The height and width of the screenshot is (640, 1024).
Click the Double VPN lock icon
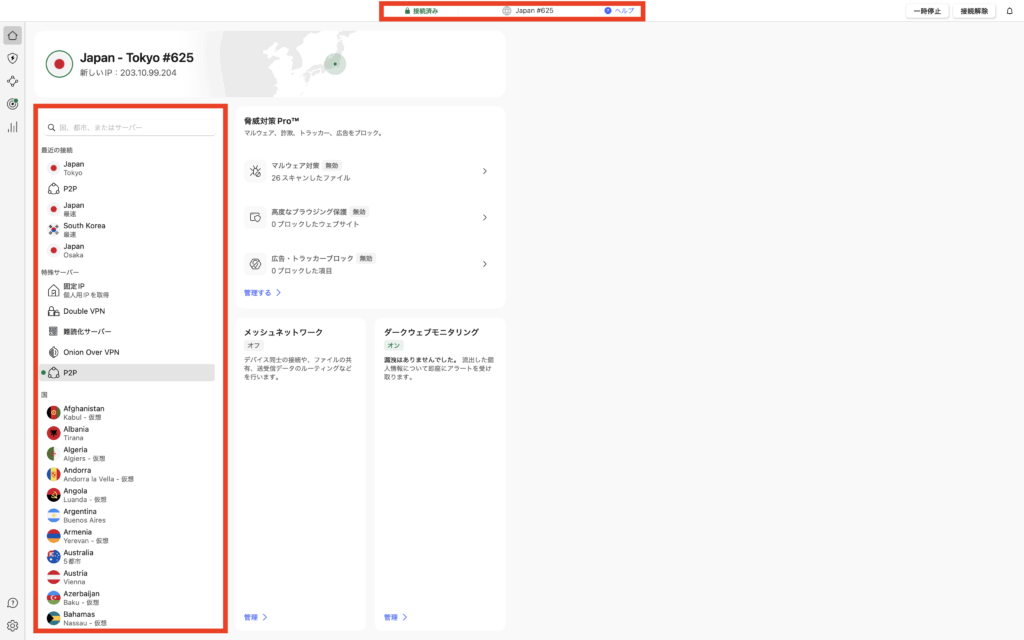click(x=54, y=311)
